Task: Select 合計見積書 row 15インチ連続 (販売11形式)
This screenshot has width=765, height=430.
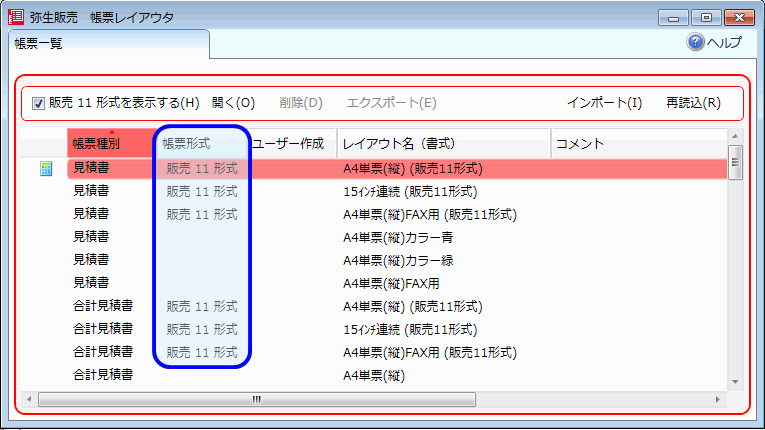Action: pos(397,329)
